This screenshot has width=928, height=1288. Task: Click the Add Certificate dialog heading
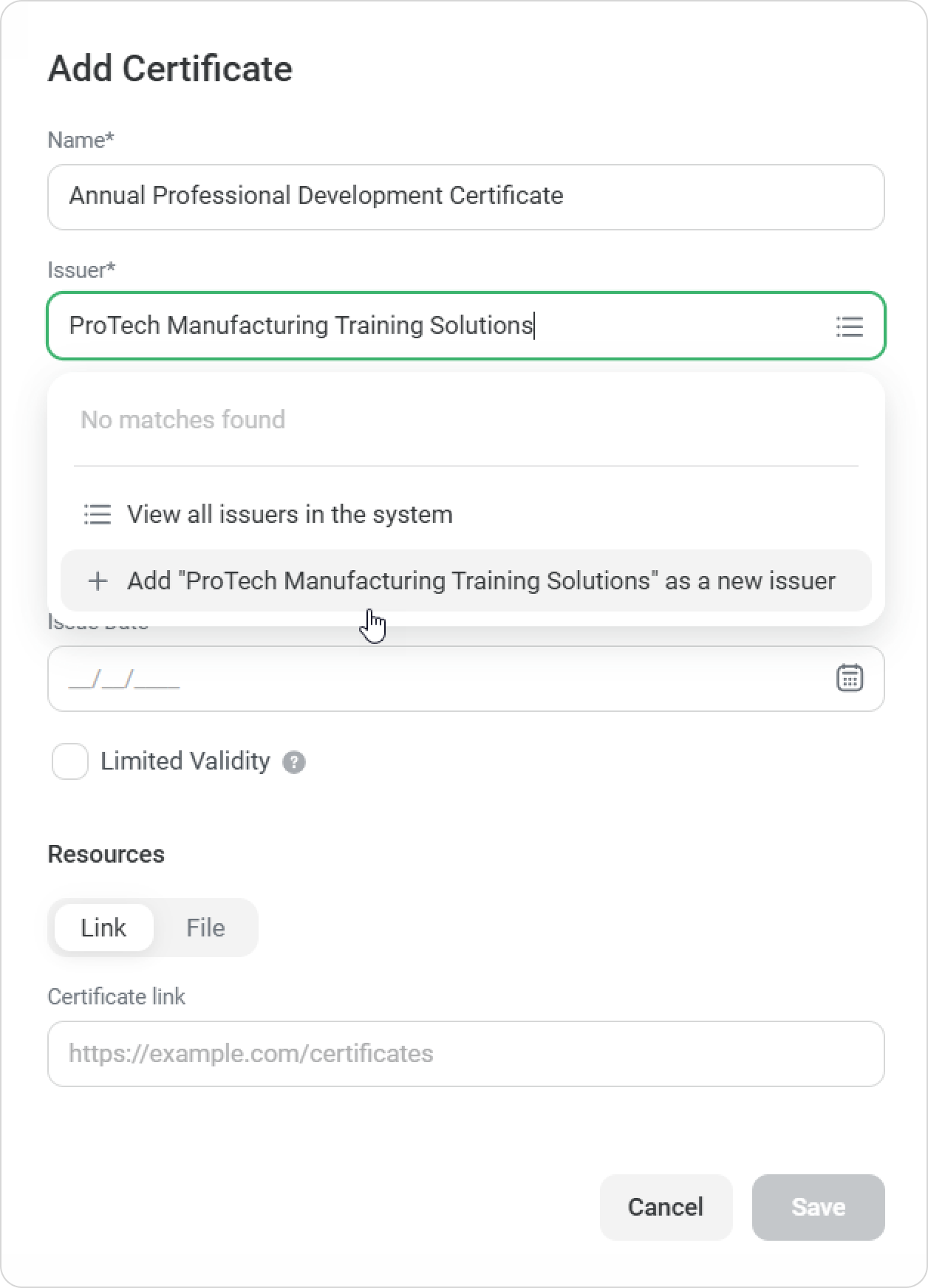coord(170,69)
